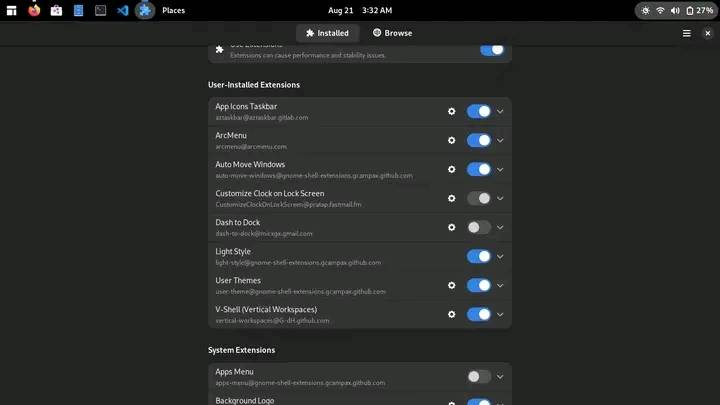Open Dash to Dock settings gear
Image resolution: width=720 pixels, height=405 pixels.
tap(451, 227)
